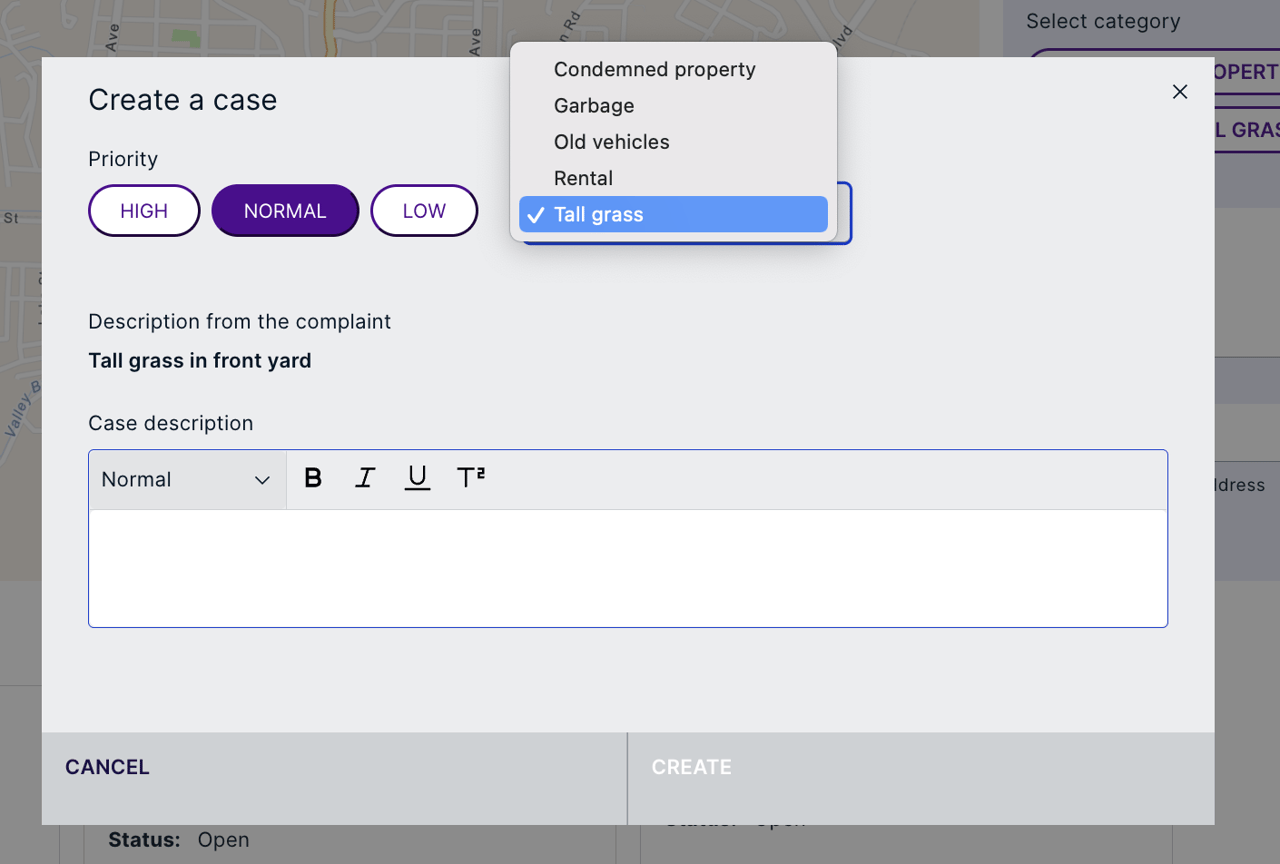This screenshot has width=1280, height=864.
Task: Select the Old vehicles category option
Action: point(611,141)
